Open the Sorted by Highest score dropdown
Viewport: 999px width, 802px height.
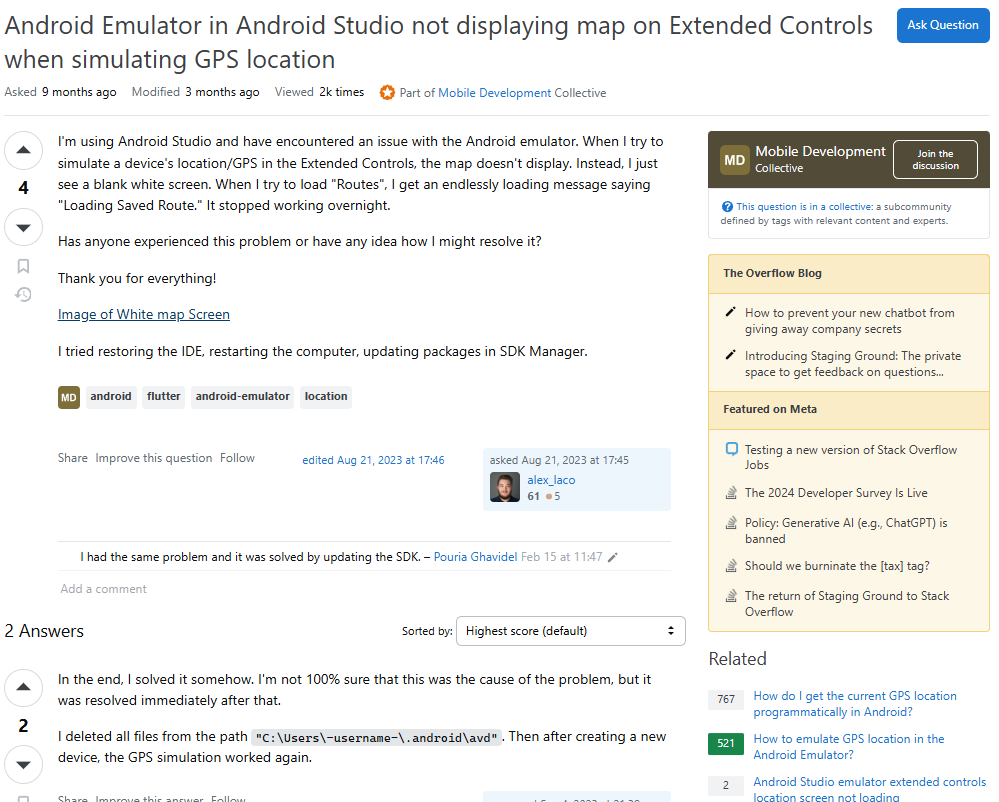point(571,631)
